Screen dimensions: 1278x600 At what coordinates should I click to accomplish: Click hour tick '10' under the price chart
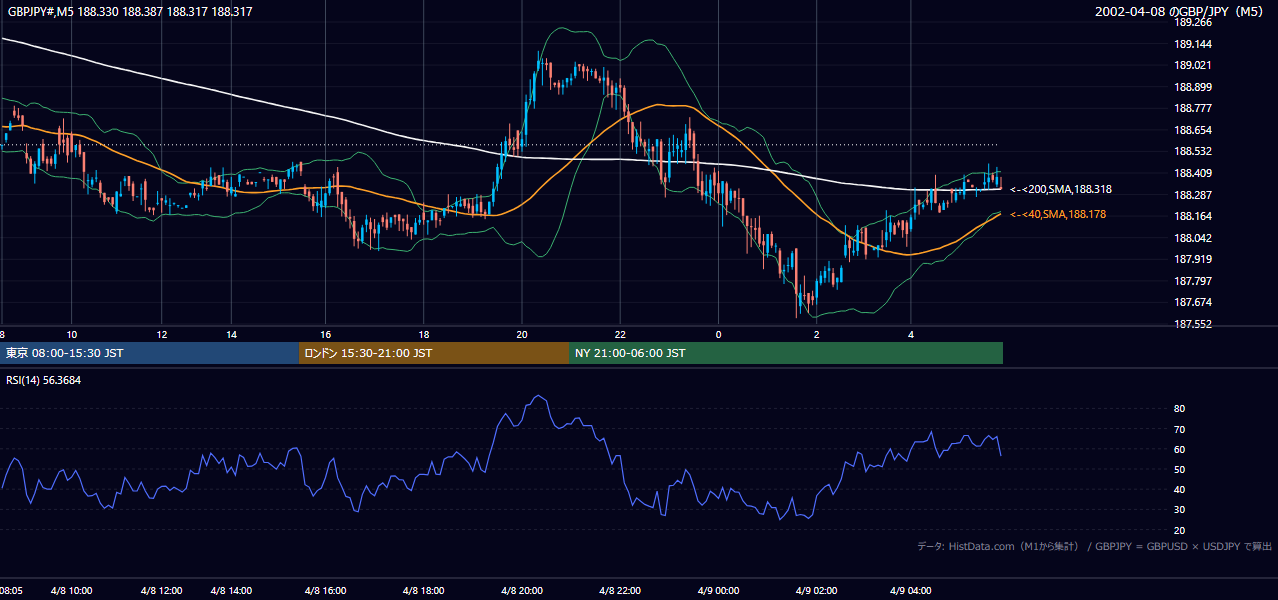point(71,334)
